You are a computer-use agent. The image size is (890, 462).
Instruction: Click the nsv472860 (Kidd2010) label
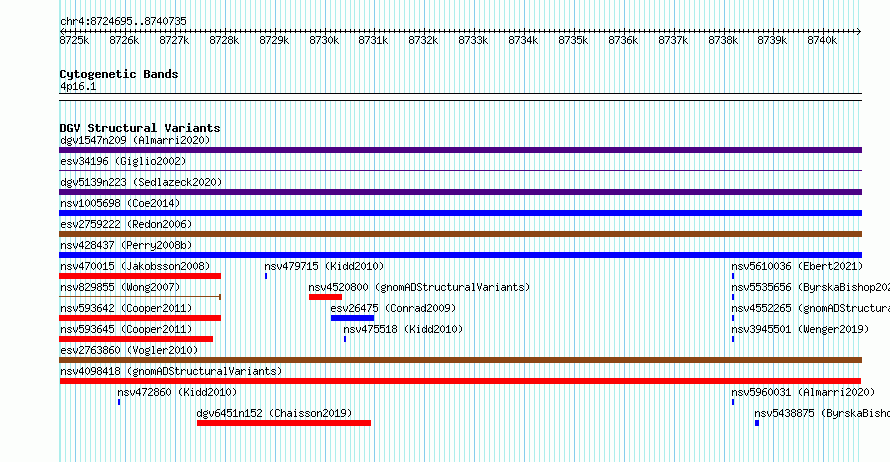(x=177, y=392)
